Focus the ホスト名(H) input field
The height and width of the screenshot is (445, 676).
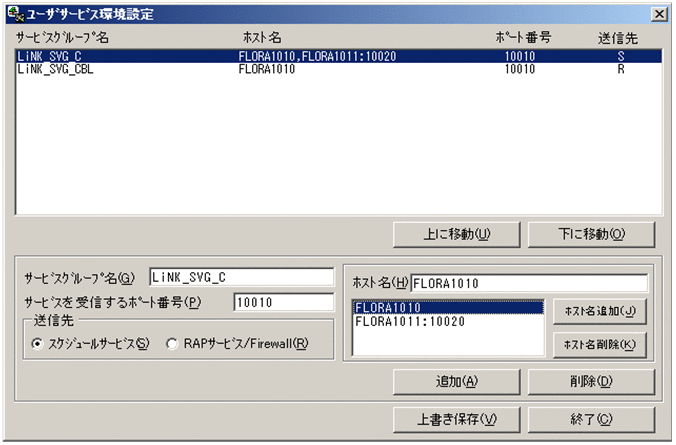(529, 283)
